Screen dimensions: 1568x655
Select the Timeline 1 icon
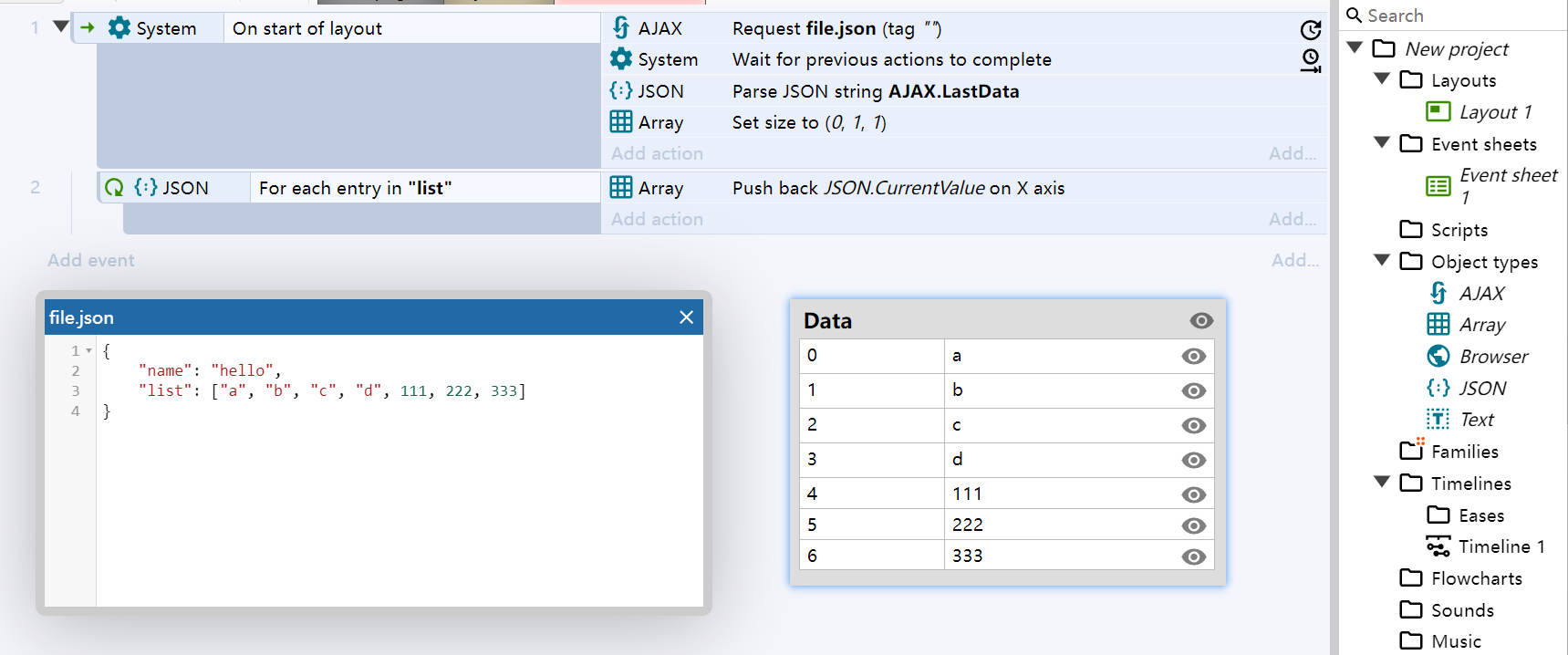tap(1438, 546)
